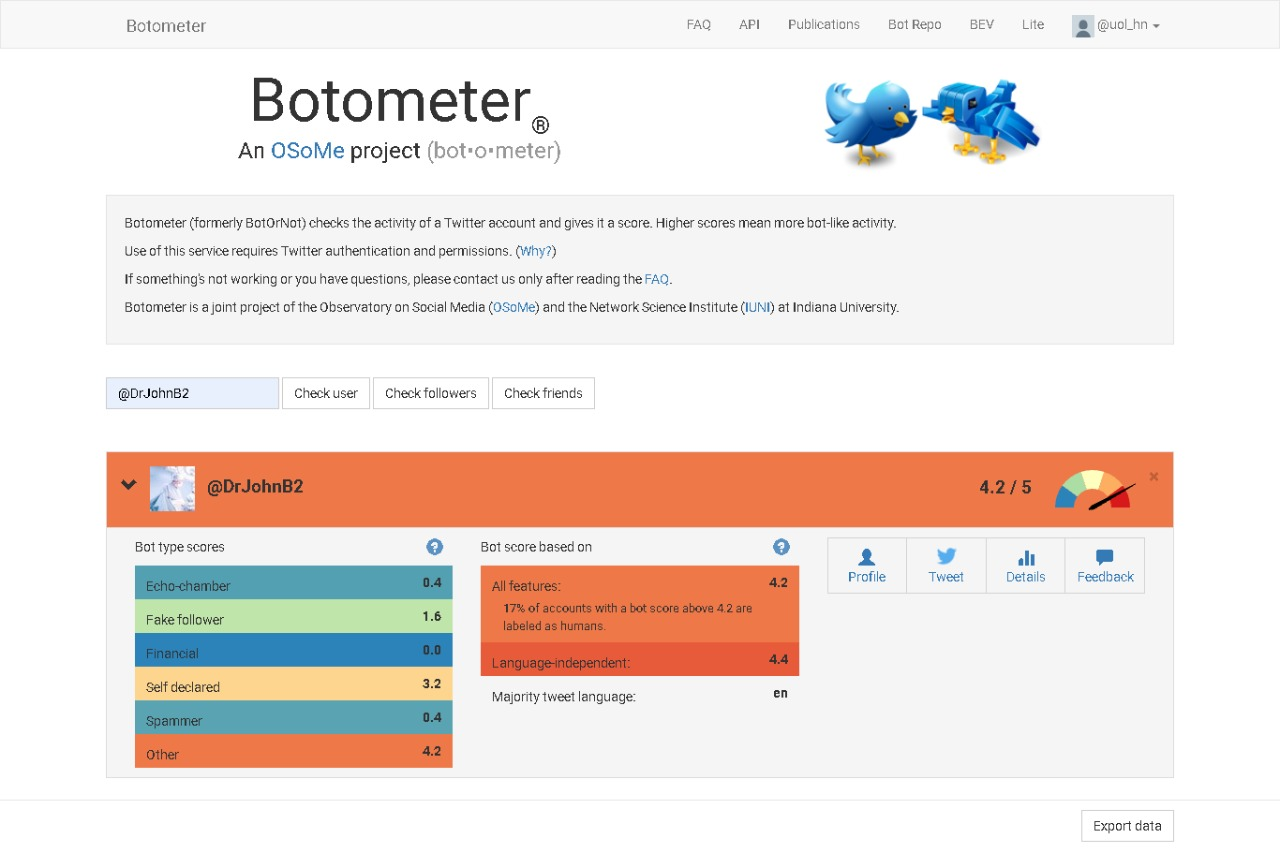
Task: Close the @DrJohnB2 result panel
Action: 1154,477
